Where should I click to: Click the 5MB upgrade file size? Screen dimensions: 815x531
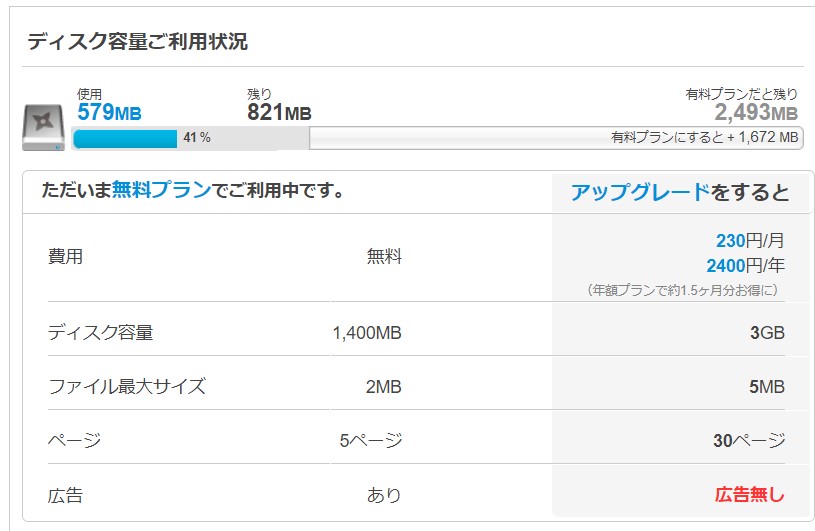(x=767, y=386)
